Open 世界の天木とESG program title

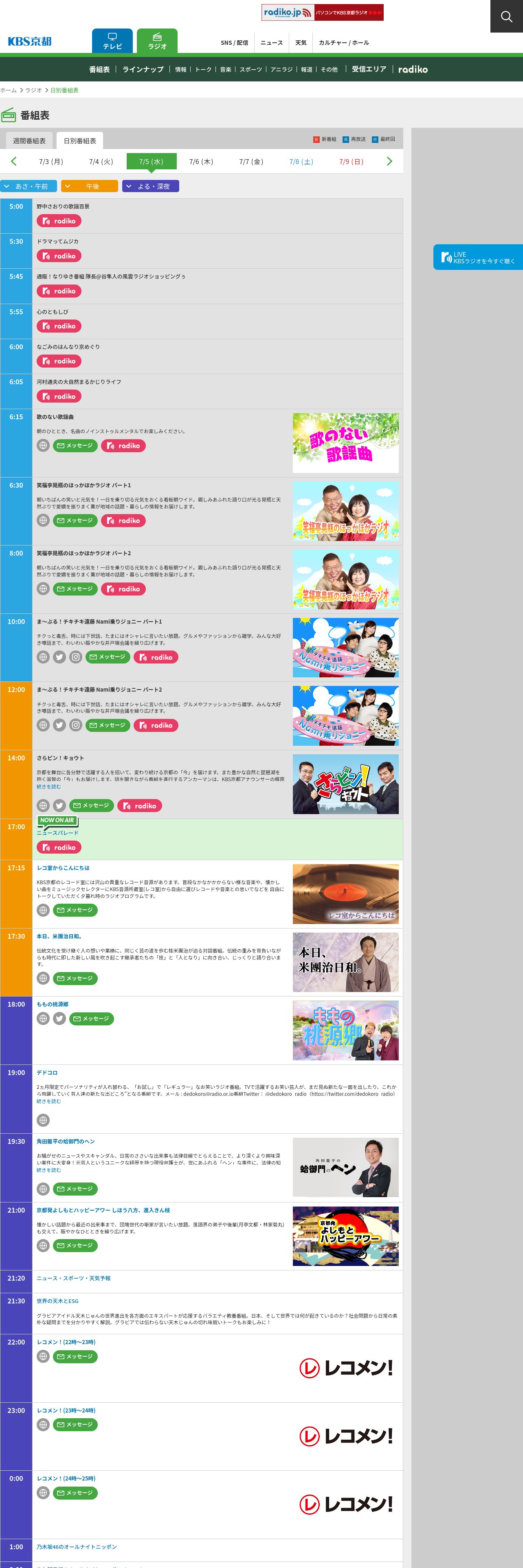pos(57,1301)
